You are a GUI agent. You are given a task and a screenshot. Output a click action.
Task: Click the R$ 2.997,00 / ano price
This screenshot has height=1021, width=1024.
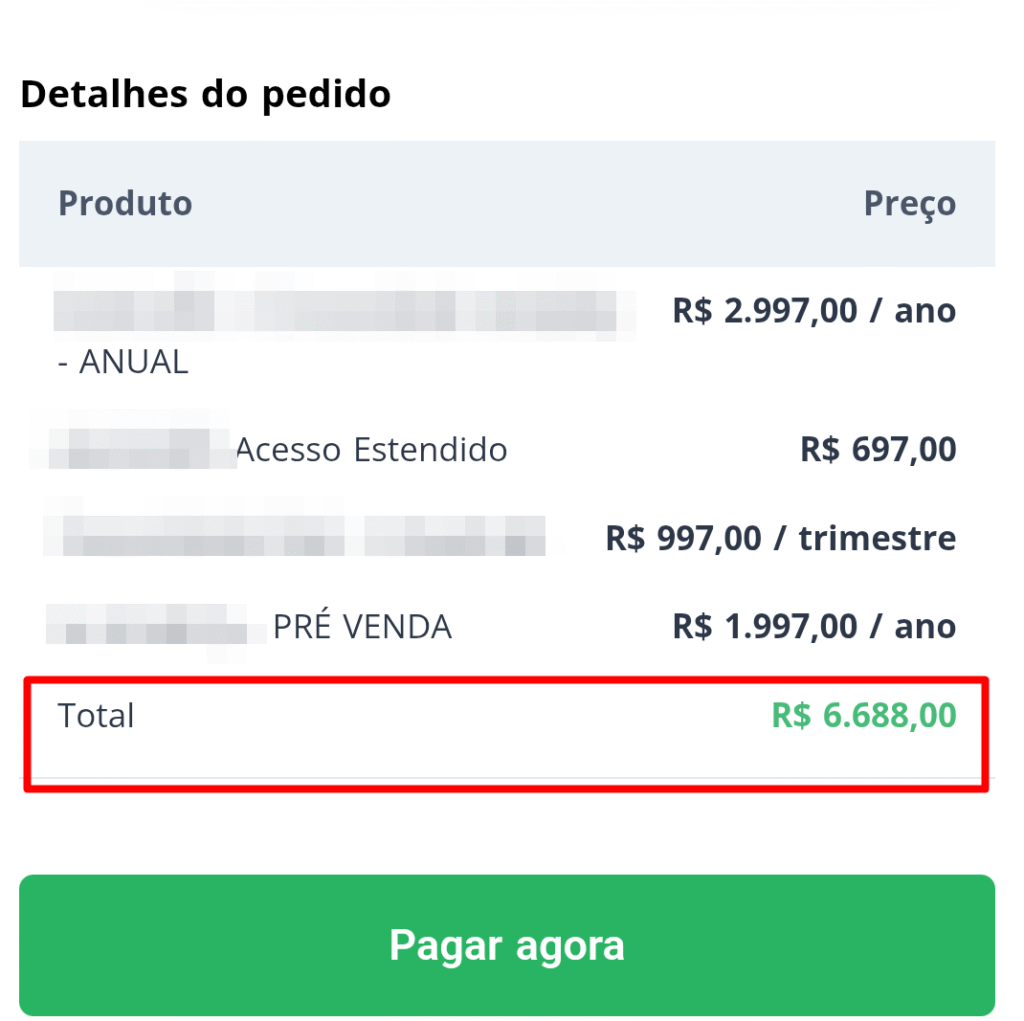click(x=814, y=311)
